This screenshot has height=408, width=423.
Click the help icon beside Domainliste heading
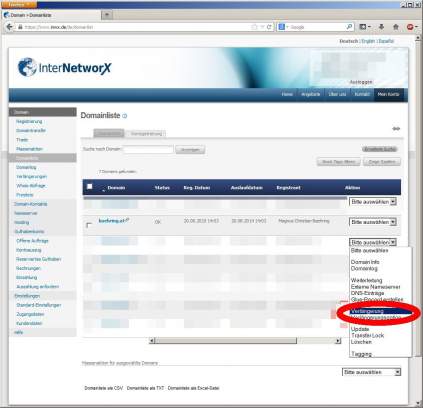(x=125, y=116)
